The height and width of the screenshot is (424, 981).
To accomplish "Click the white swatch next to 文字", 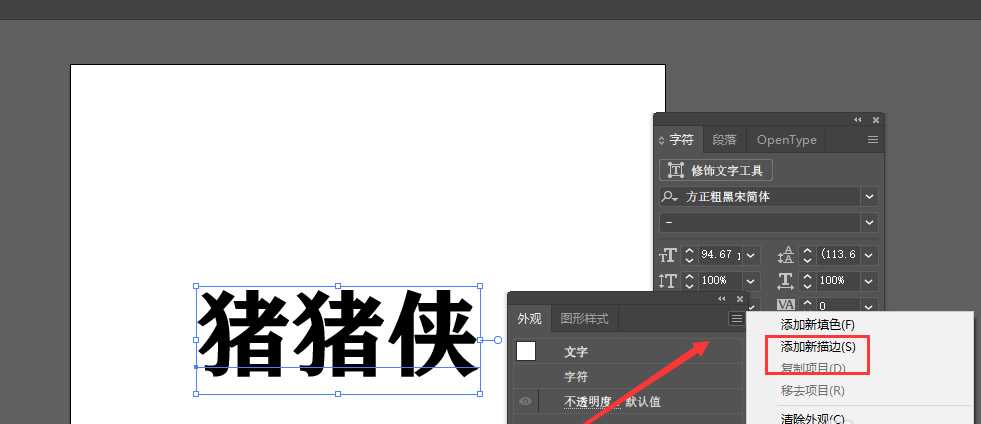I will pyautogui.click(x=526, y=351).
